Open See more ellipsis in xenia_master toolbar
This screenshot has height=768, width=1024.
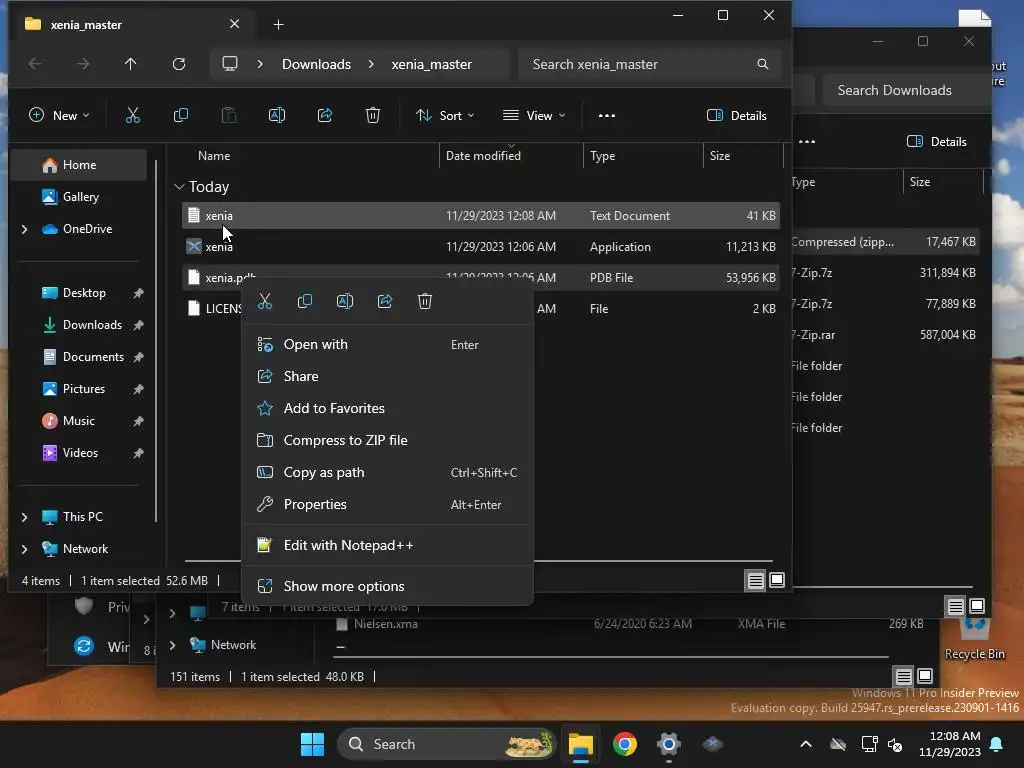point(607,116)
